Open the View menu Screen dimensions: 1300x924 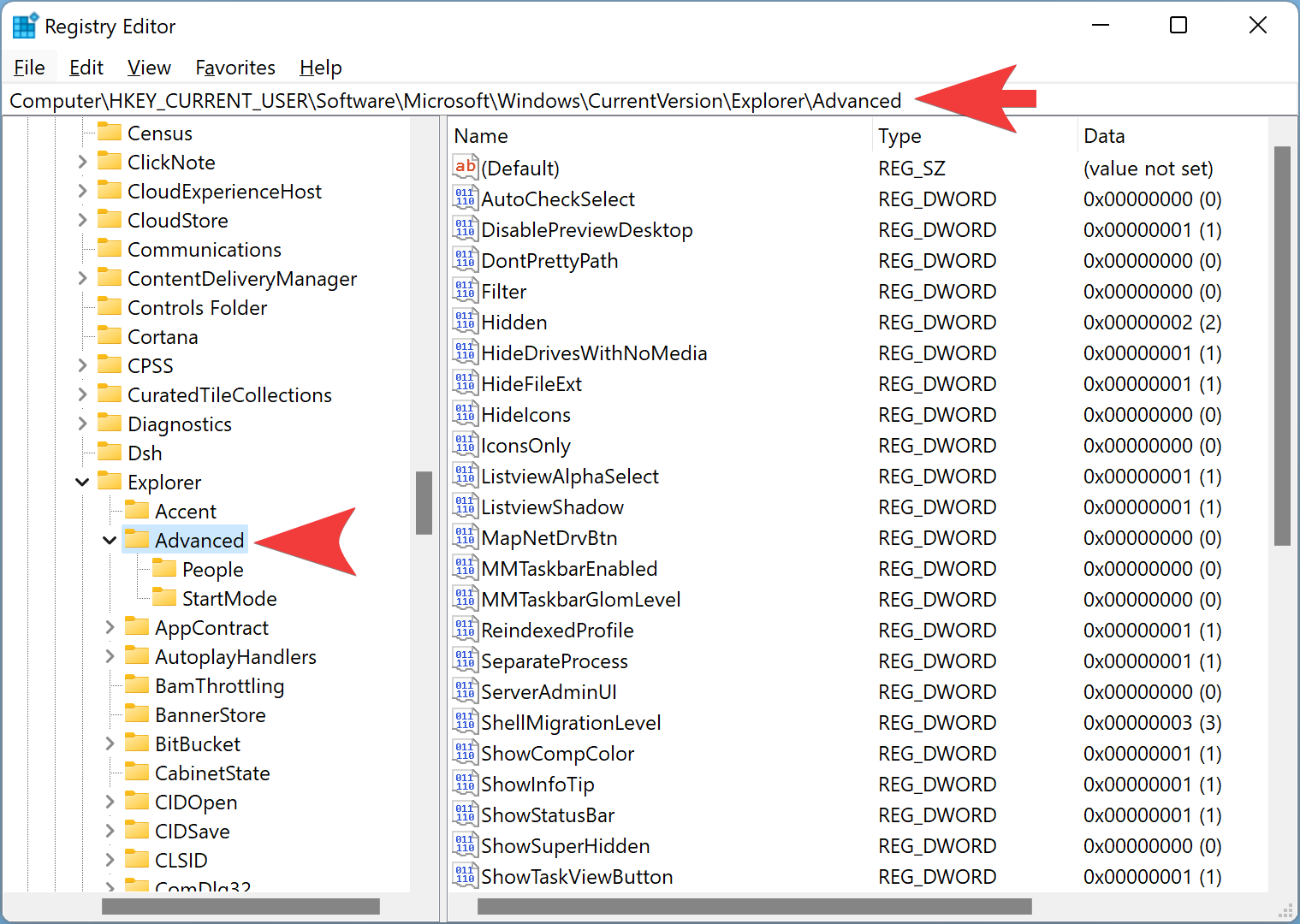pyautogui.click(x=149, y=68)
